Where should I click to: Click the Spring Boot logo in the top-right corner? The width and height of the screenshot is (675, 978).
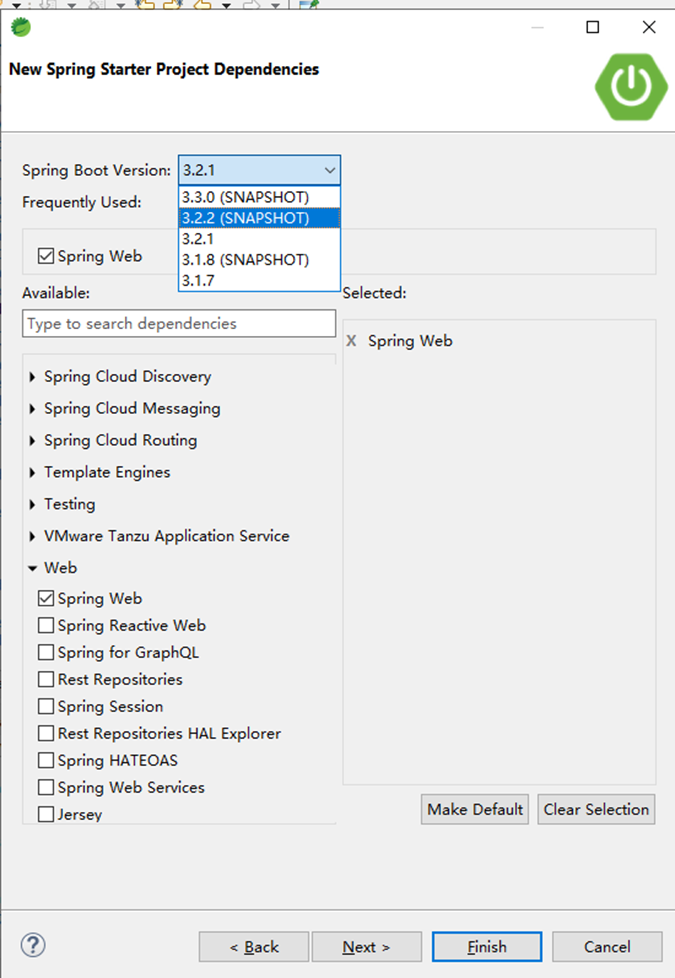pos(630,87)
